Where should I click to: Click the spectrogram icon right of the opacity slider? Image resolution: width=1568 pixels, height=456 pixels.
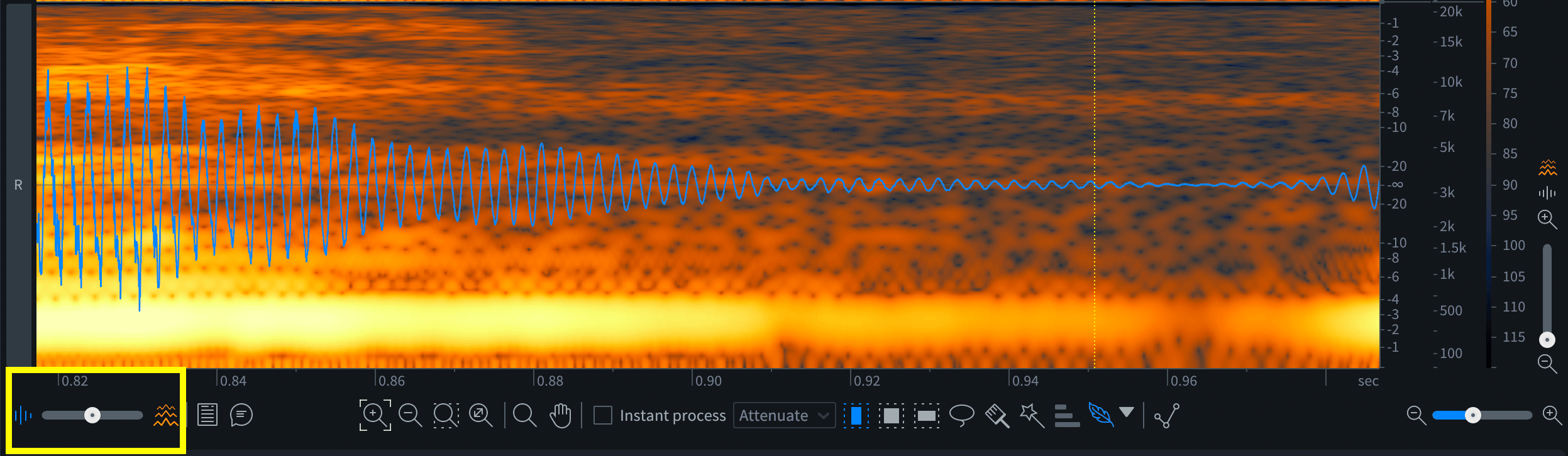point(166,415)
